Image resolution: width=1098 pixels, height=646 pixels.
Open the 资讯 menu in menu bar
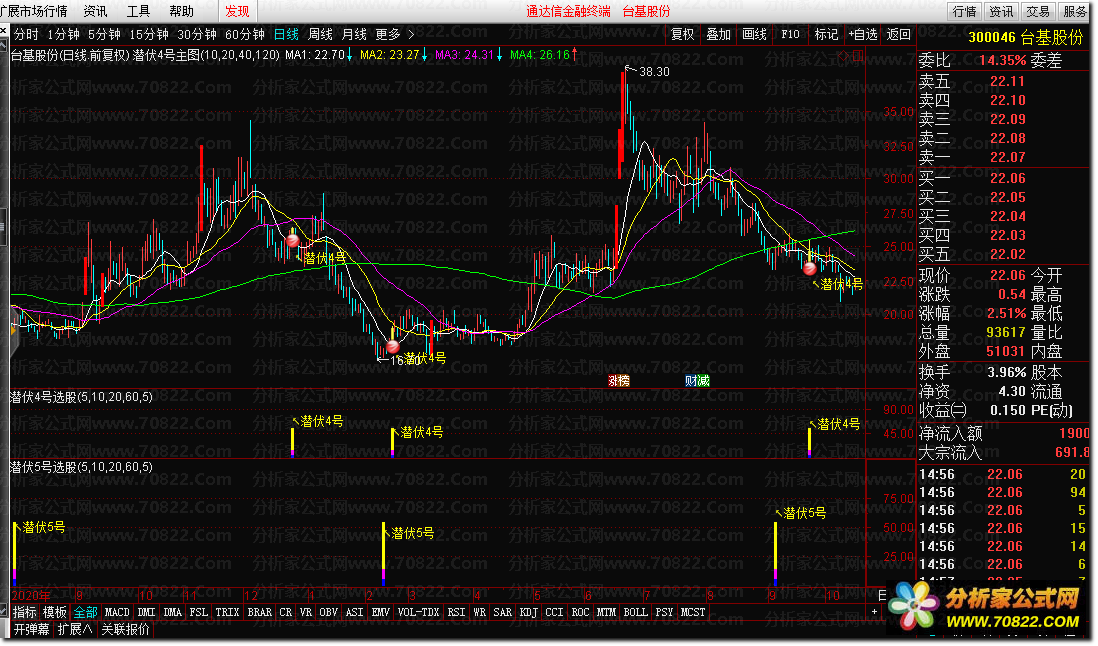pyautogui.click(x=95, y=11)
